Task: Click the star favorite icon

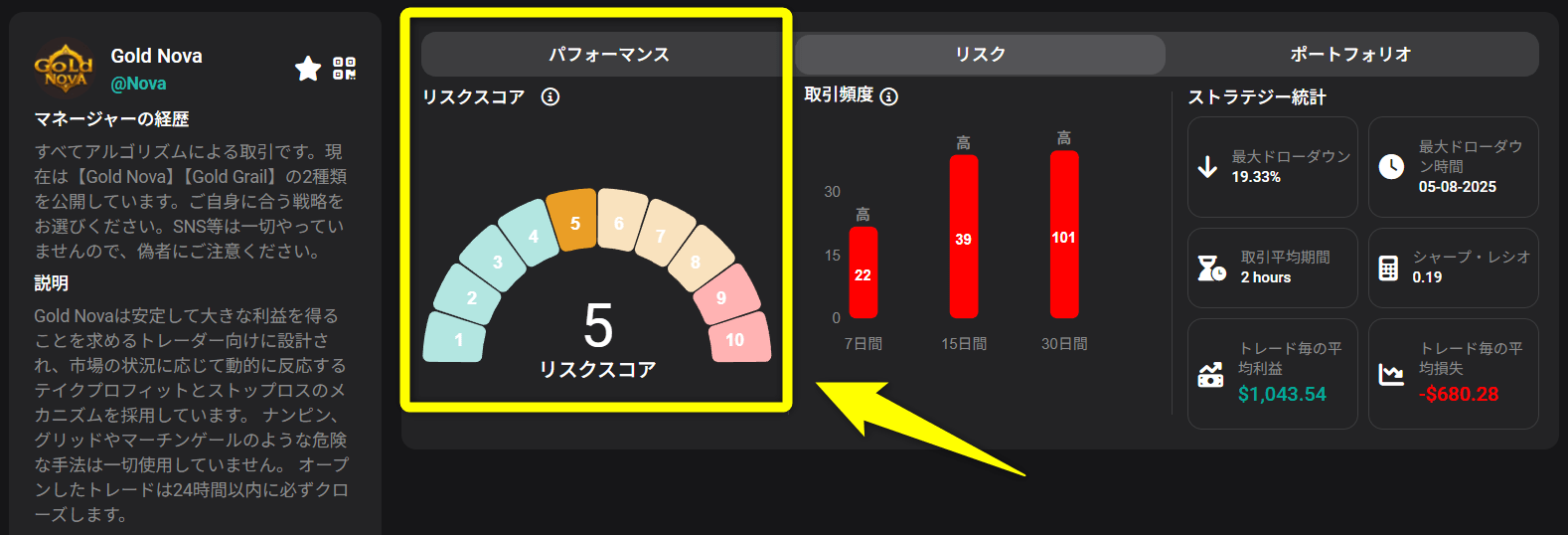Action: 308,69
